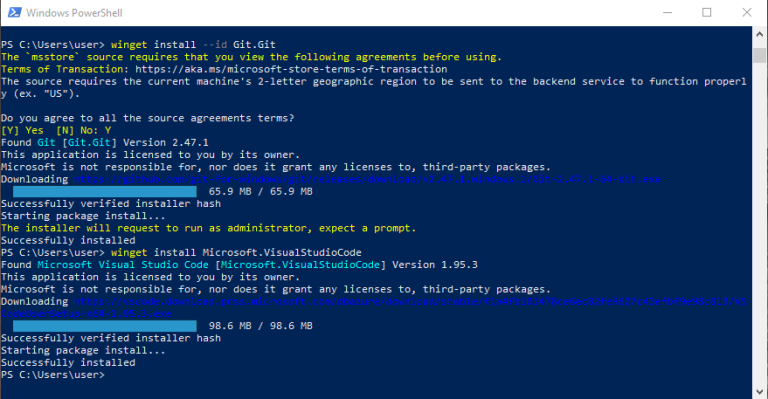The height and width of the screenshot is (399, 768).
Task: Click the scrollbar down arrow
Action: point(760,392)
